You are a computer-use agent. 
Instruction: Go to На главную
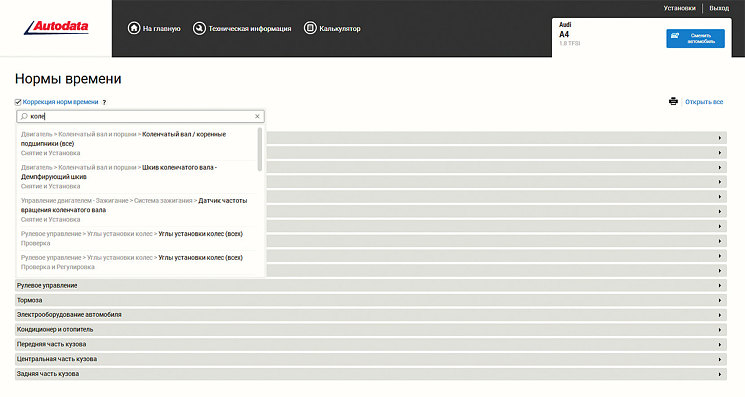[162, 28]
